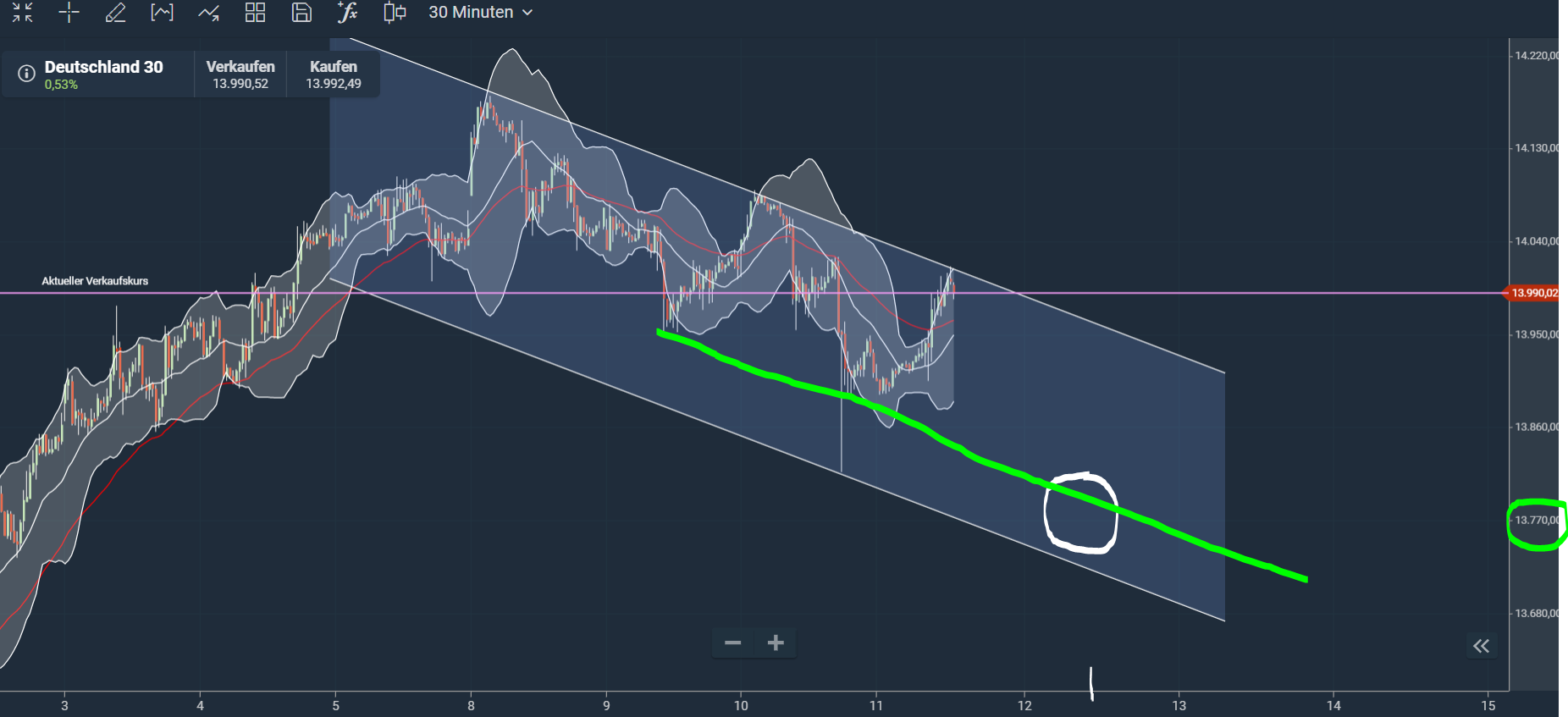Select the pencil drawing tool
1568x717 pixels.
115,12
